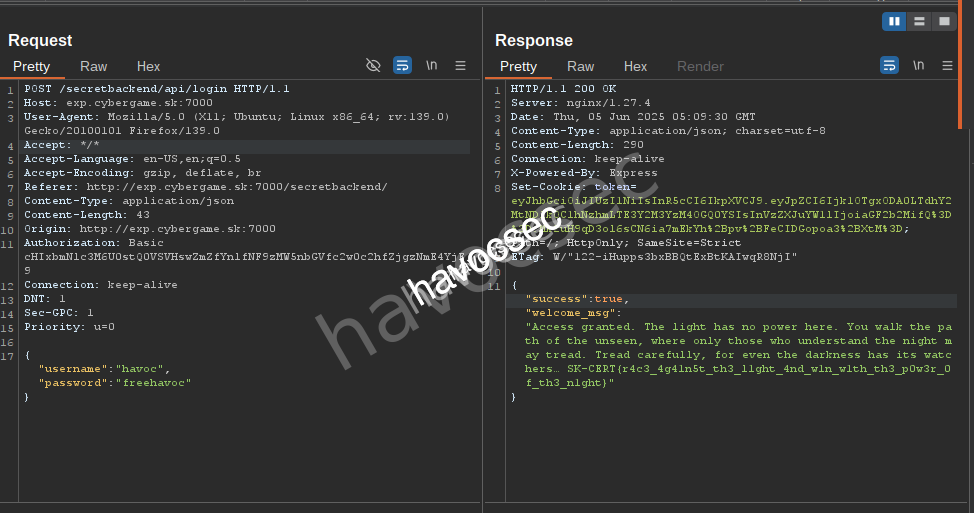Toggle word wrap in Request panel
974x513 pixels.
tap(402, 66)
